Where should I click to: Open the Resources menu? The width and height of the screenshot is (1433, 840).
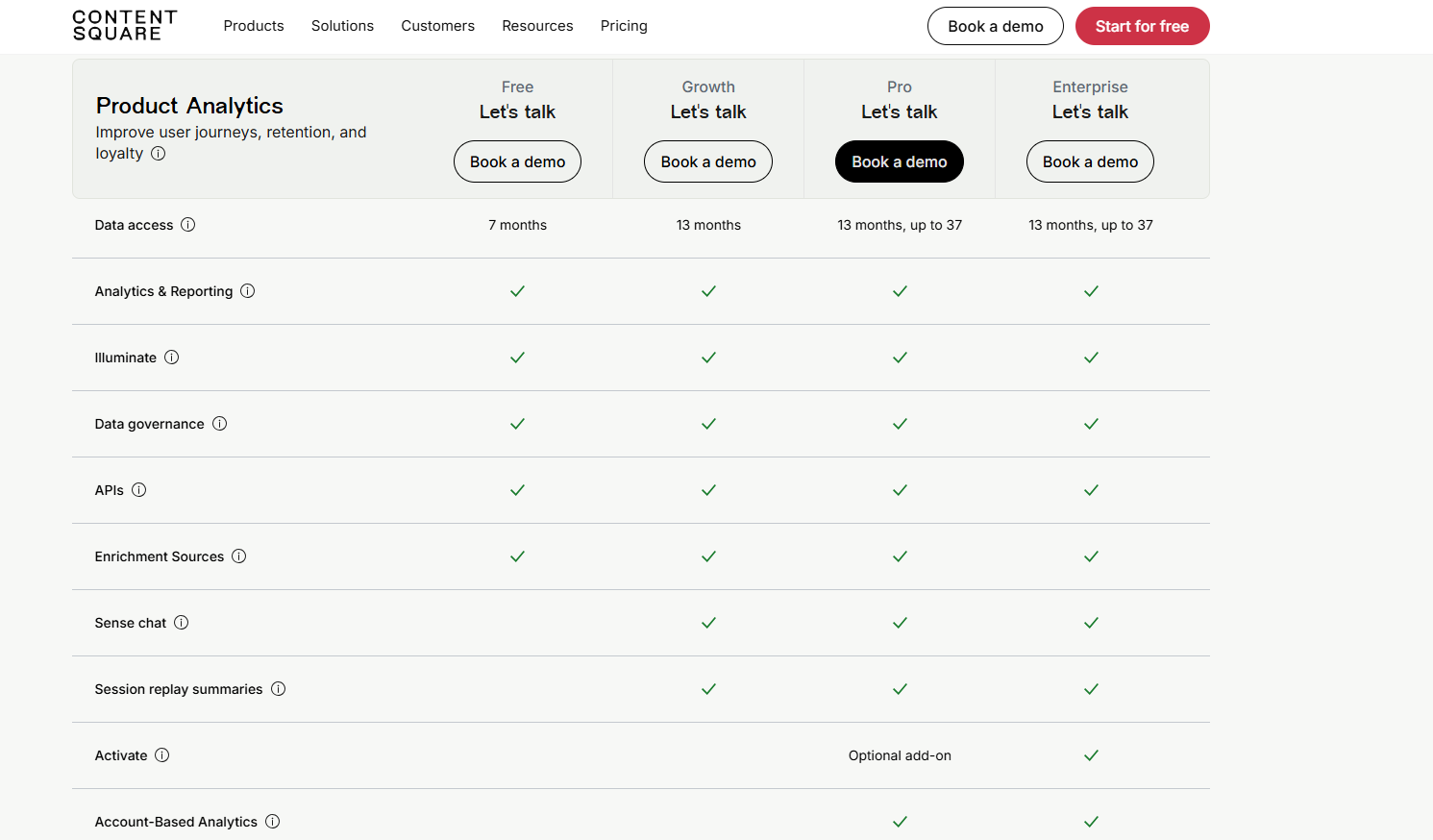[537, 26]
